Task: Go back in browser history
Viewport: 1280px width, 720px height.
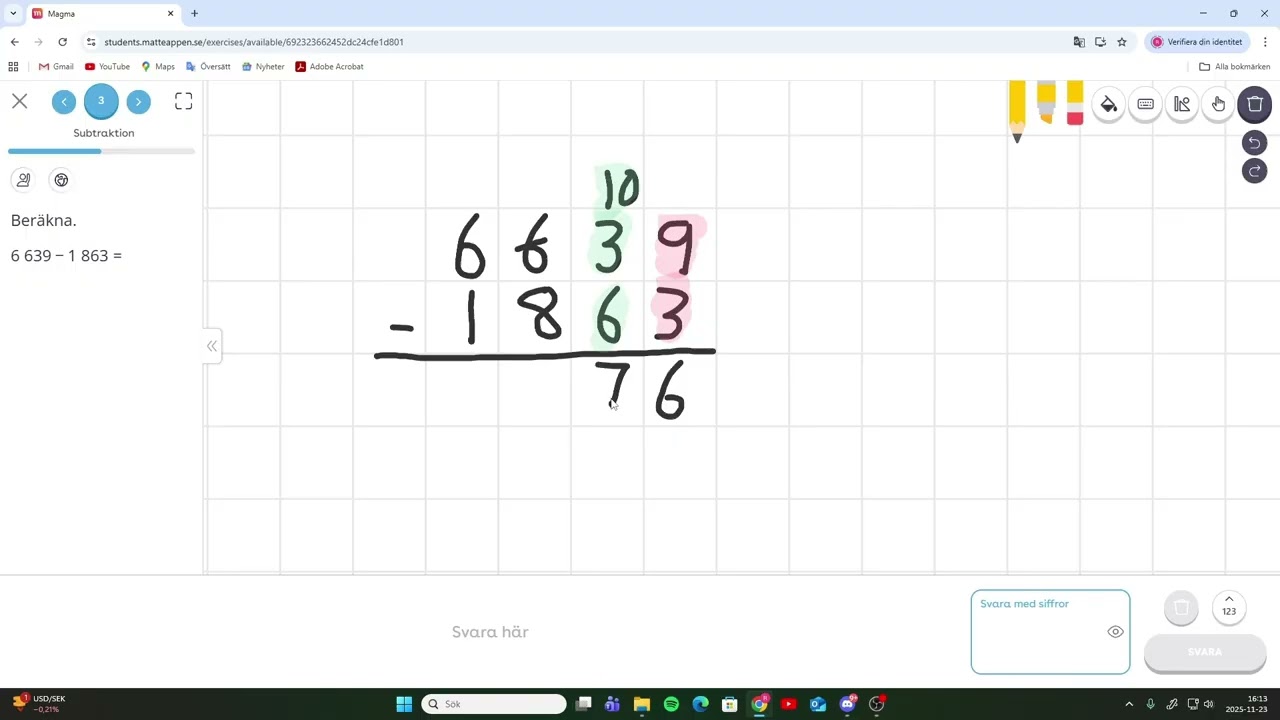Action: (14, 42)
